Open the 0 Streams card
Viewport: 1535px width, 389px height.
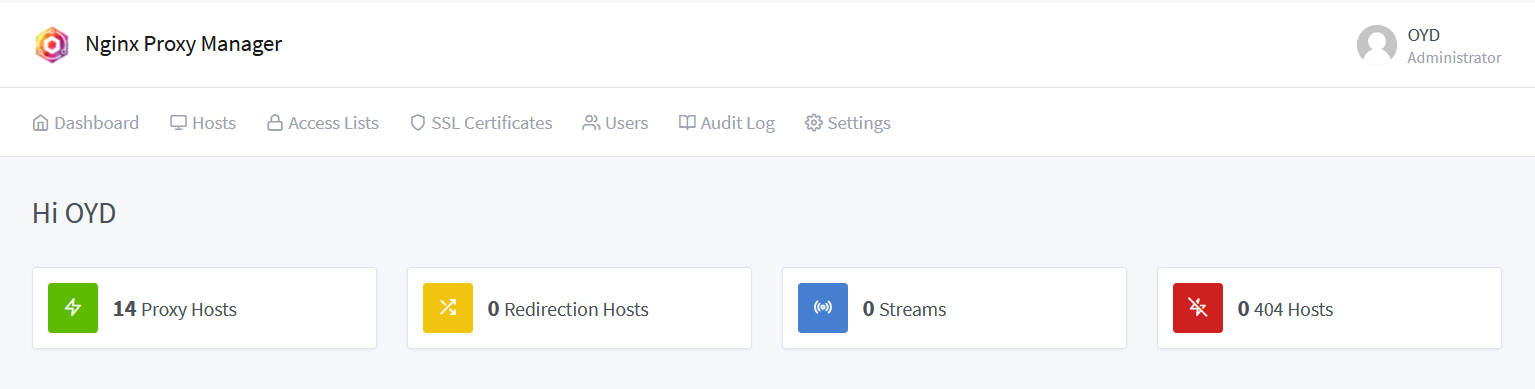[x=954, y=308]
